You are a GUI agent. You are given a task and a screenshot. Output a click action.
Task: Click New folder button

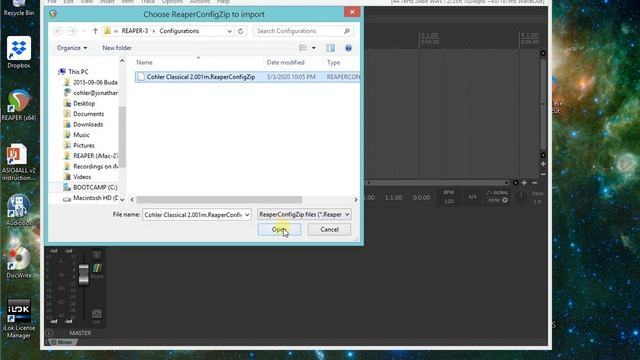click(117, 48)
